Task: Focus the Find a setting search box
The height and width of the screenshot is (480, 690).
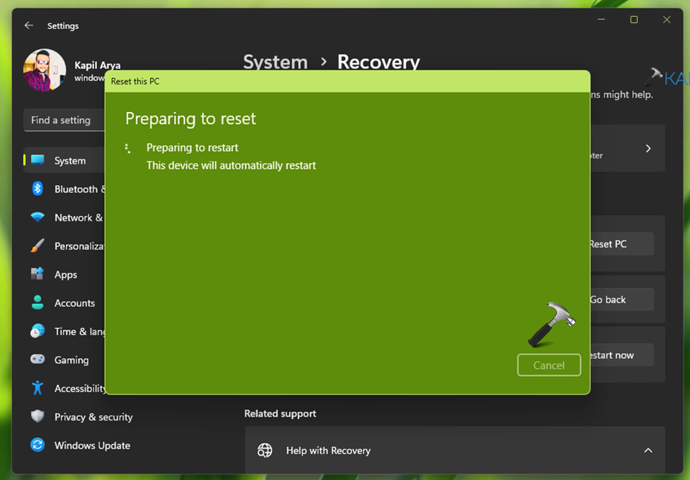Action: tap(64, 120)
